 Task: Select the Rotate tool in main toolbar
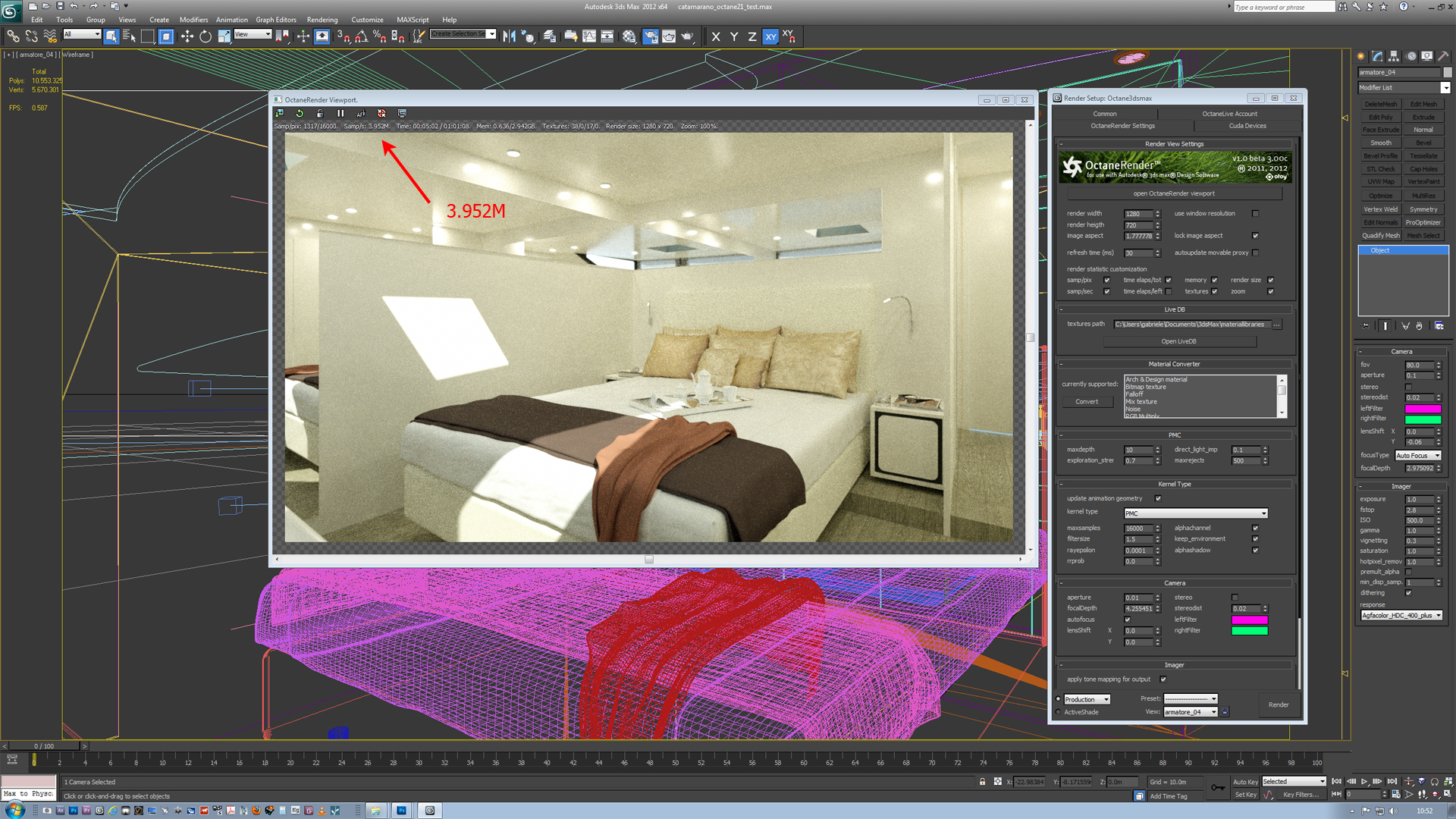tap(206, 36)
